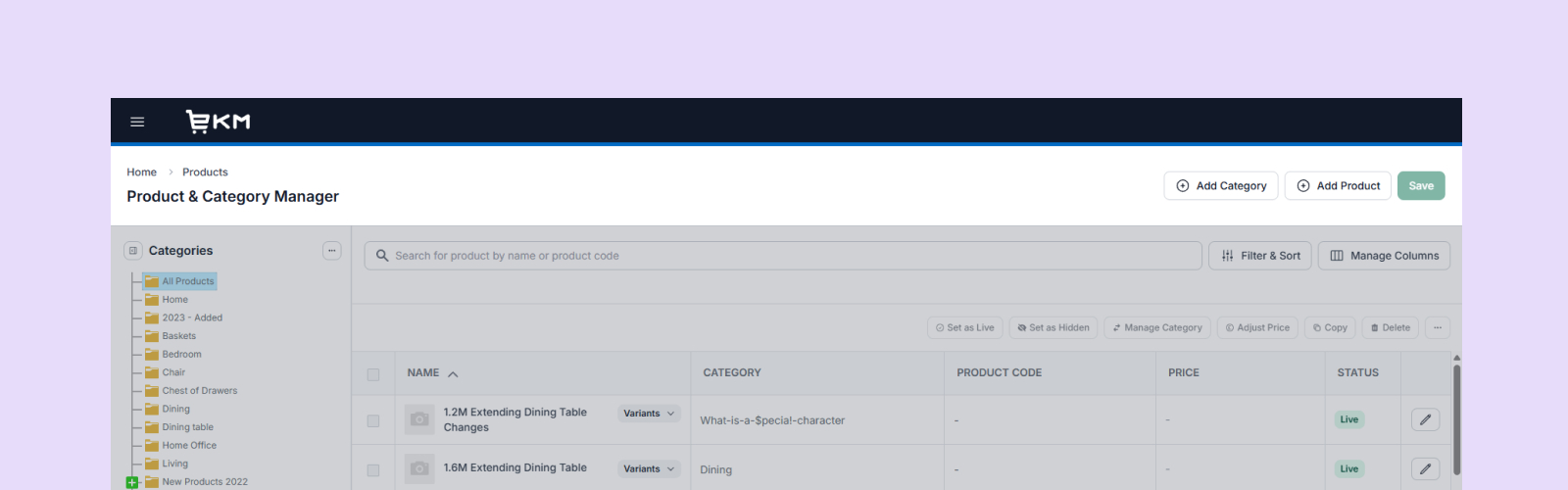Edit the 1.2M Extending Dining Table pencil icon
The width and height of the screenshot is (1568, 490).
[1426, 419]
